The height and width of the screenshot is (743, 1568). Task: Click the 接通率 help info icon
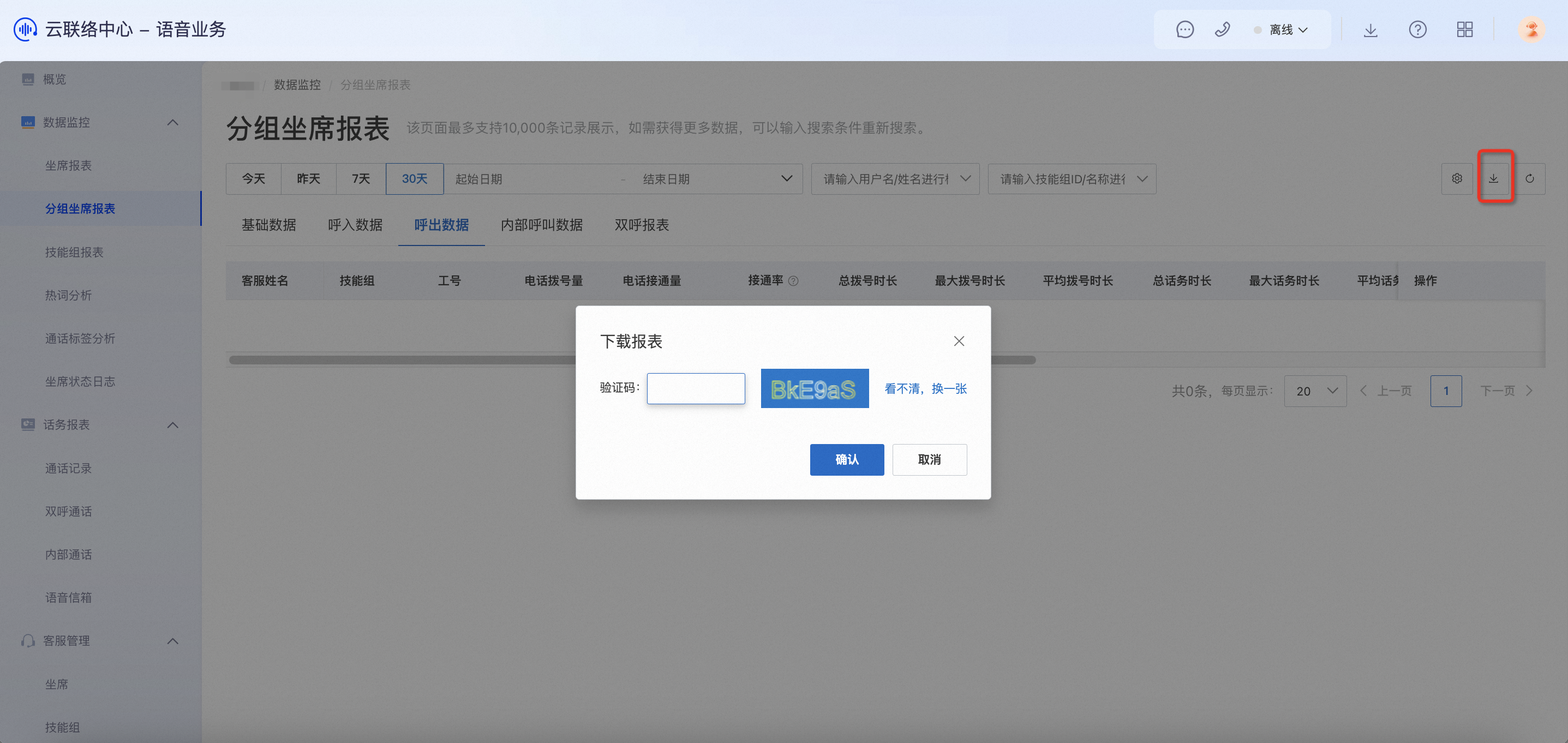[x=793, y=280]
